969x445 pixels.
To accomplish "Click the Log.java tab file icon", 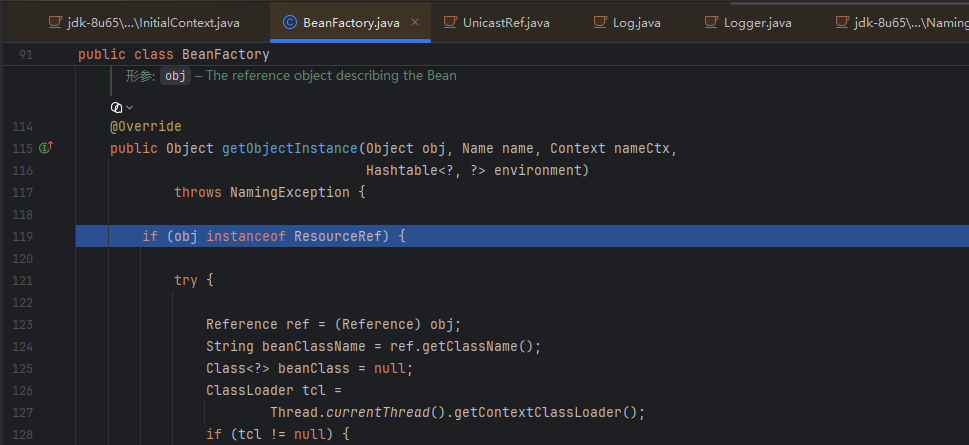I will pyautogui.click(x=600, y=22).
